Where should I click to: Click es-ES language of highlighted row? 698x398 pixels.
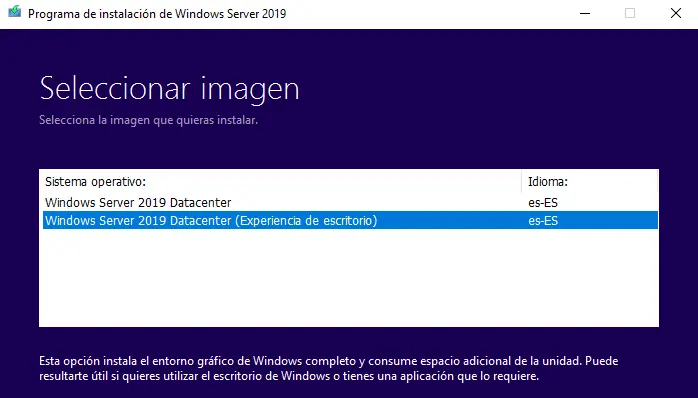543,221
